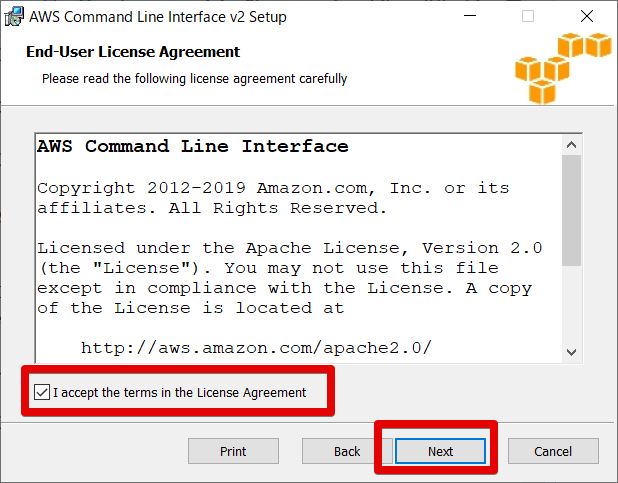Click the window title text

pos(158,17)
